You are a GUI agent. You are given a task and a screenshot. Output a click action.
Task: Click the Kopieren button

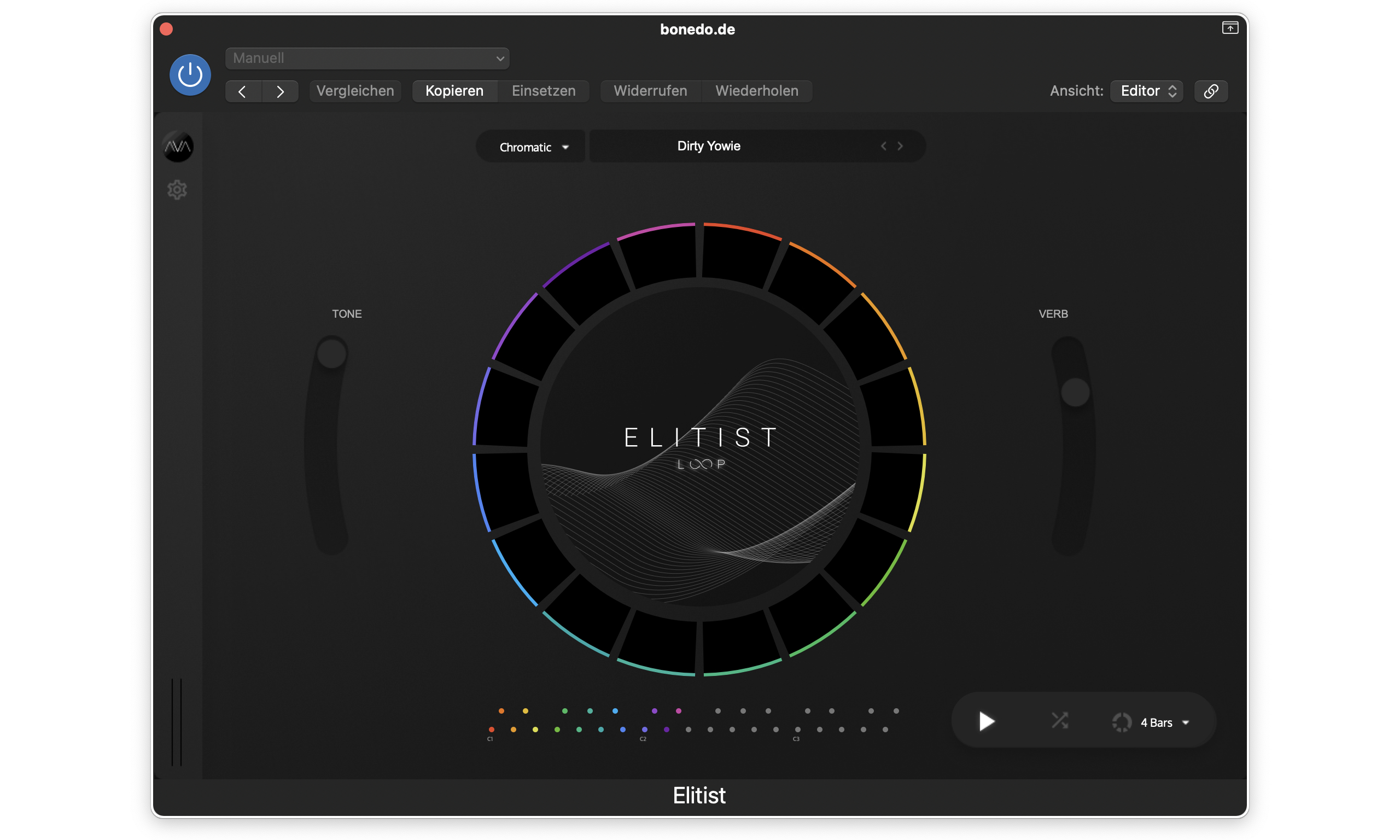point(454,91)
